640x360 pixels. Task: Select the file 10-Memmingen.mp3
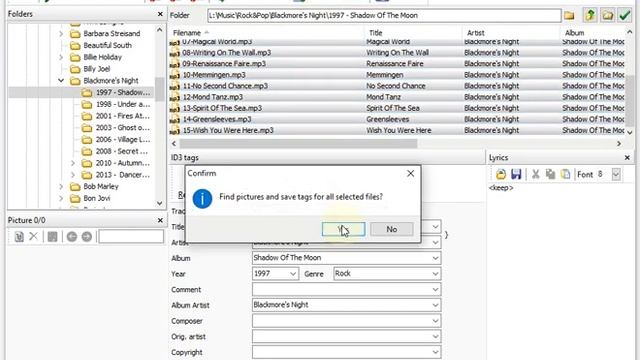point(214,75)
